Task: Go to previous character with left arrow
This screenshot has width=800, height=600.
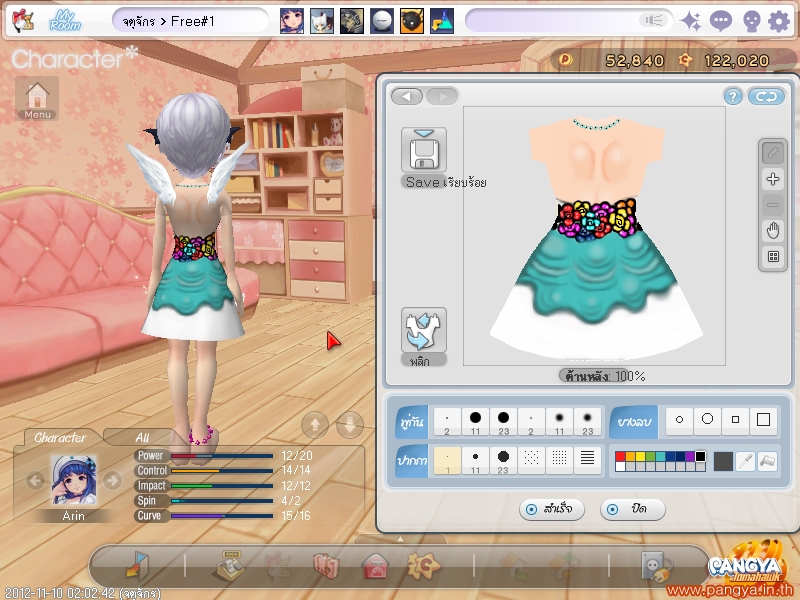Action: click(35, 480)
